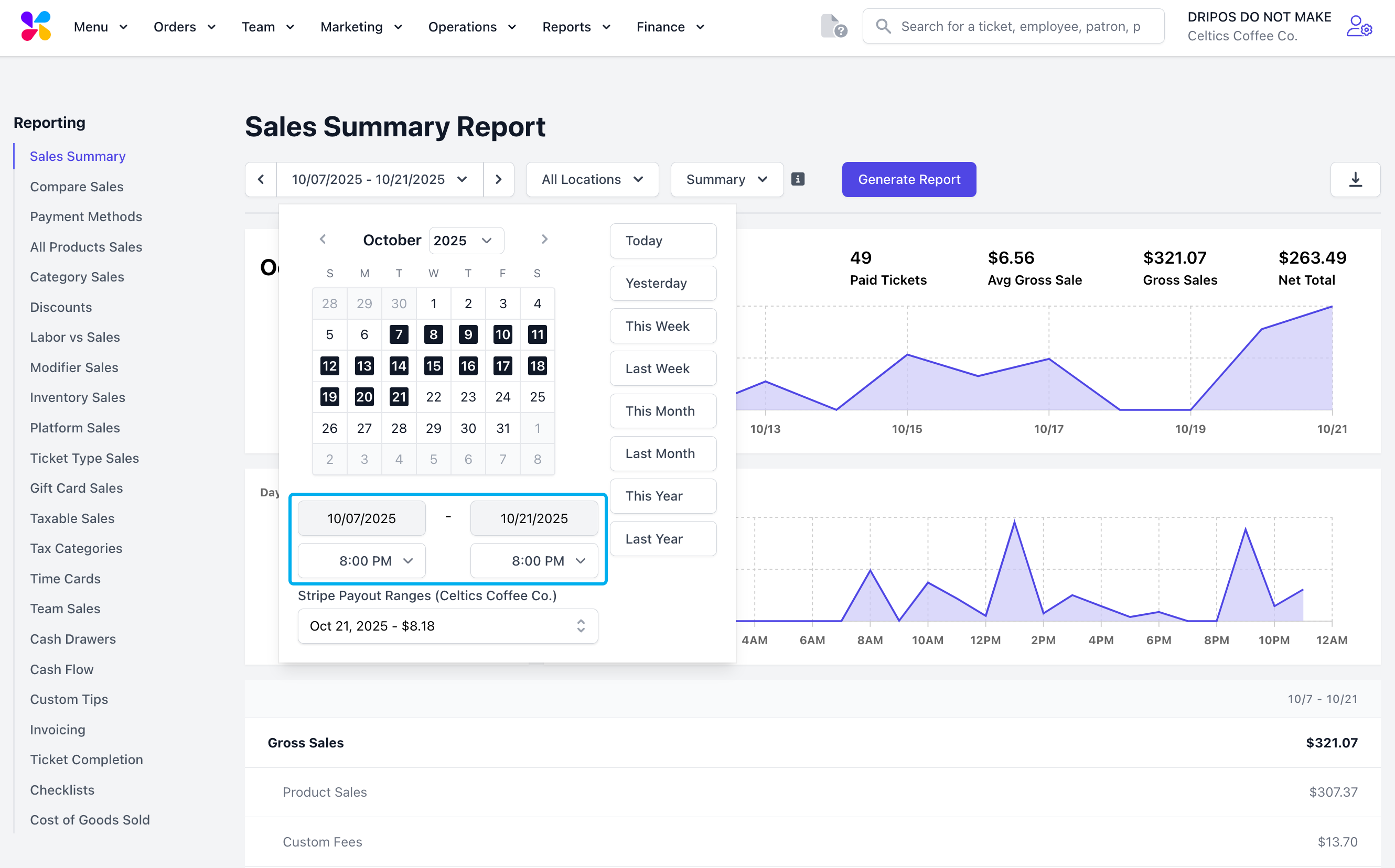The width and height of the screenshot is (1395, 868).
Task: Show previous month in calendar
Action: click(323, 240)
